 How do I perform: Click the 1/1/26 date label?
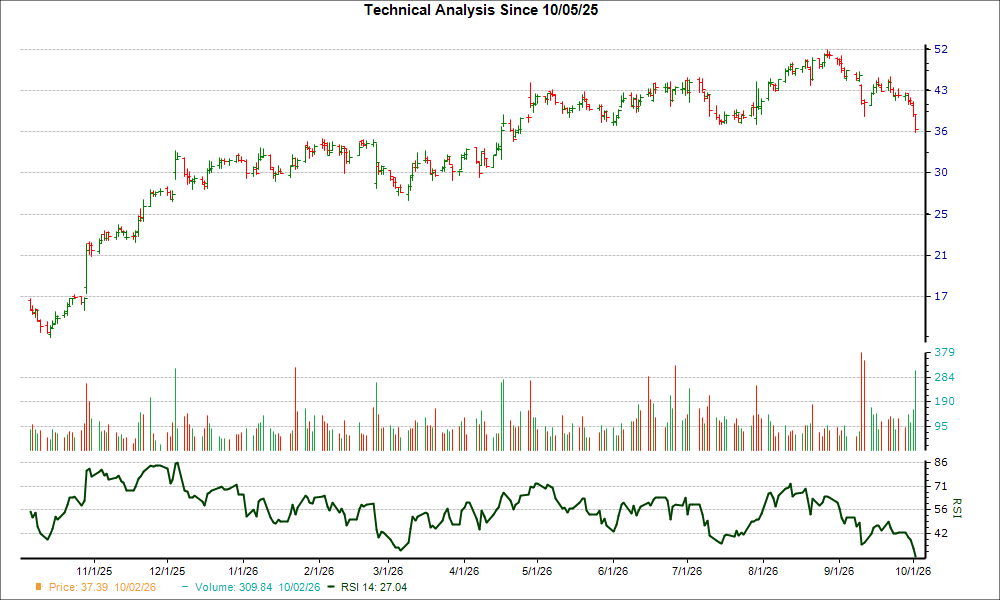click(x=243, y=571)
